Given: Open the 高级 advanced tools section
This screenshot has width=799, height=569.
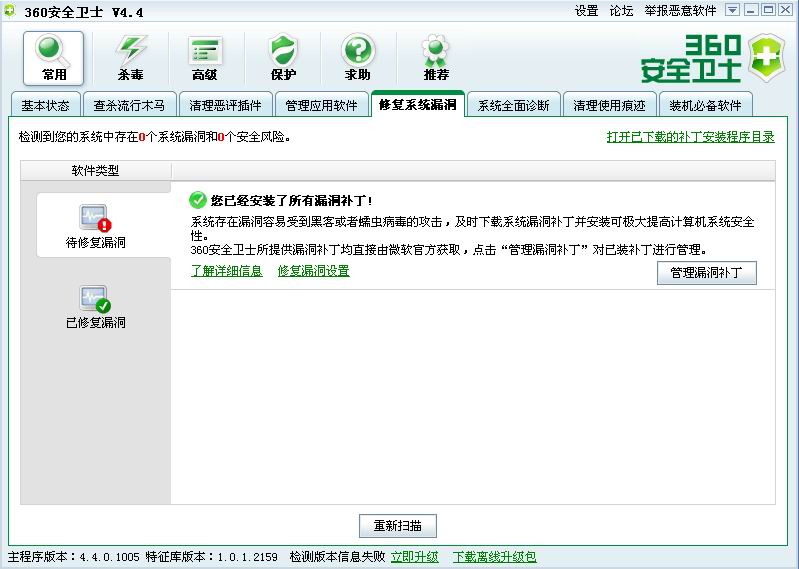Looking at the screenshot, I should click(205, 58).
